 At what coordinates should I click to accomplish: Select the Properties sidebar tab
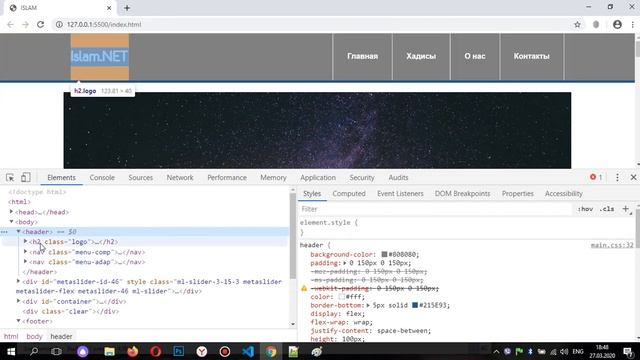518,193
